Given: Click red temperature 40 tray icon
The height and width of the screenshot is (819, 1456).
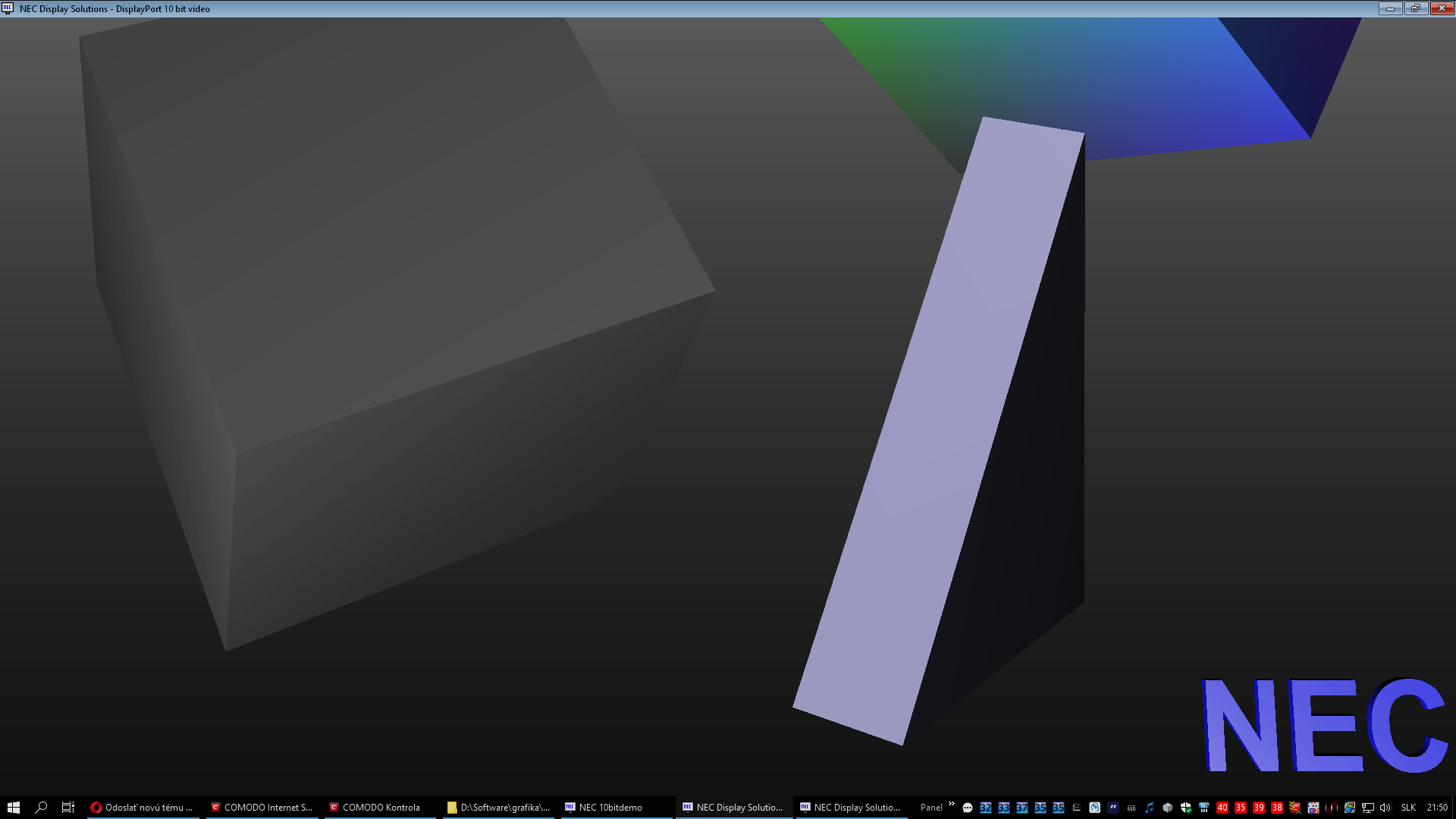Looking at the screenshot, I should click(1222, 808).
